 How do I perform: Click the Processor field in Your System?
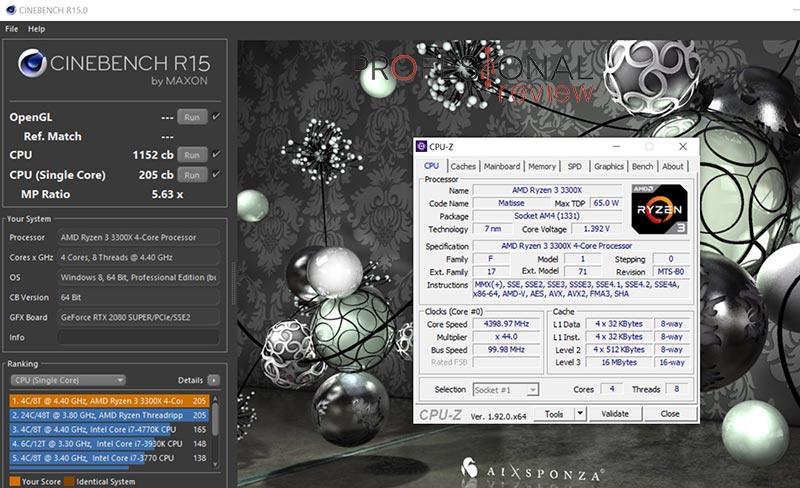tap(138, 237)
